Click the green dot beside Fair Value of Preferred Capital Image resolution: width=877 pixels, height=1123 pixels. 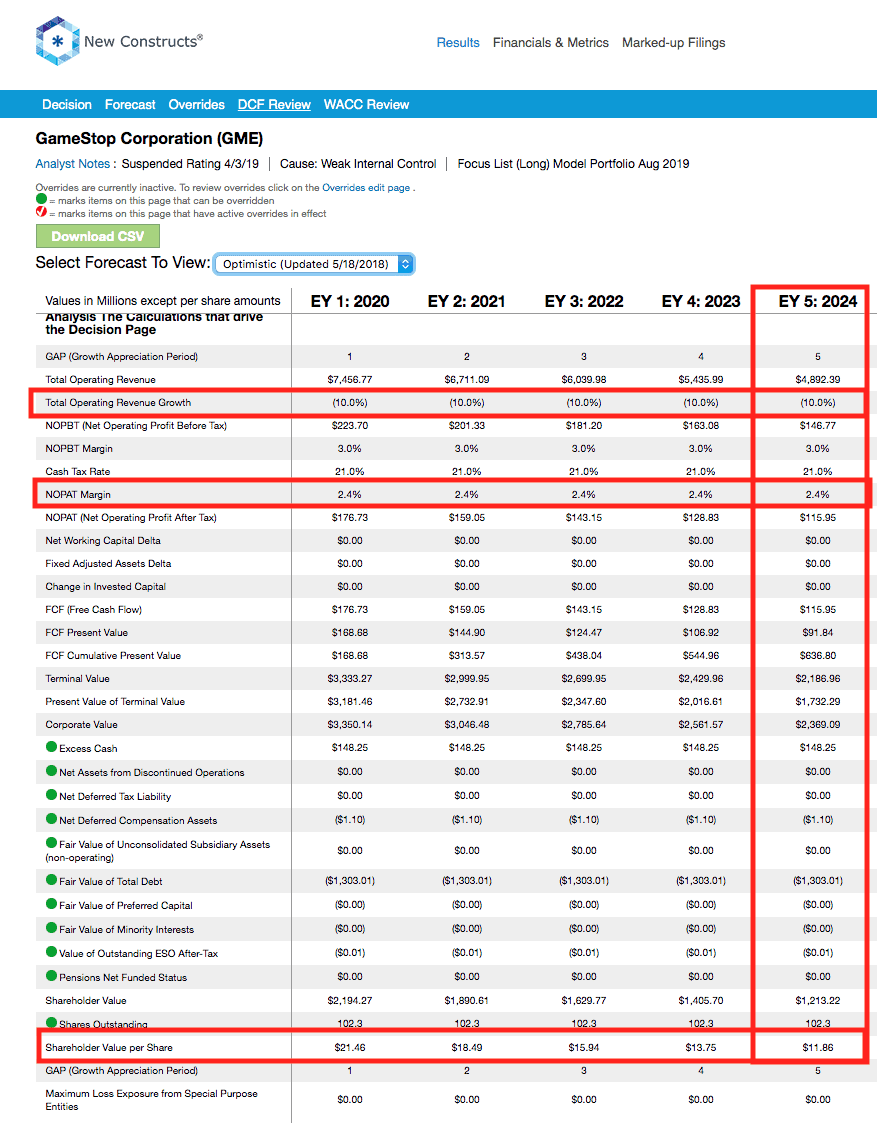[52, 904]
